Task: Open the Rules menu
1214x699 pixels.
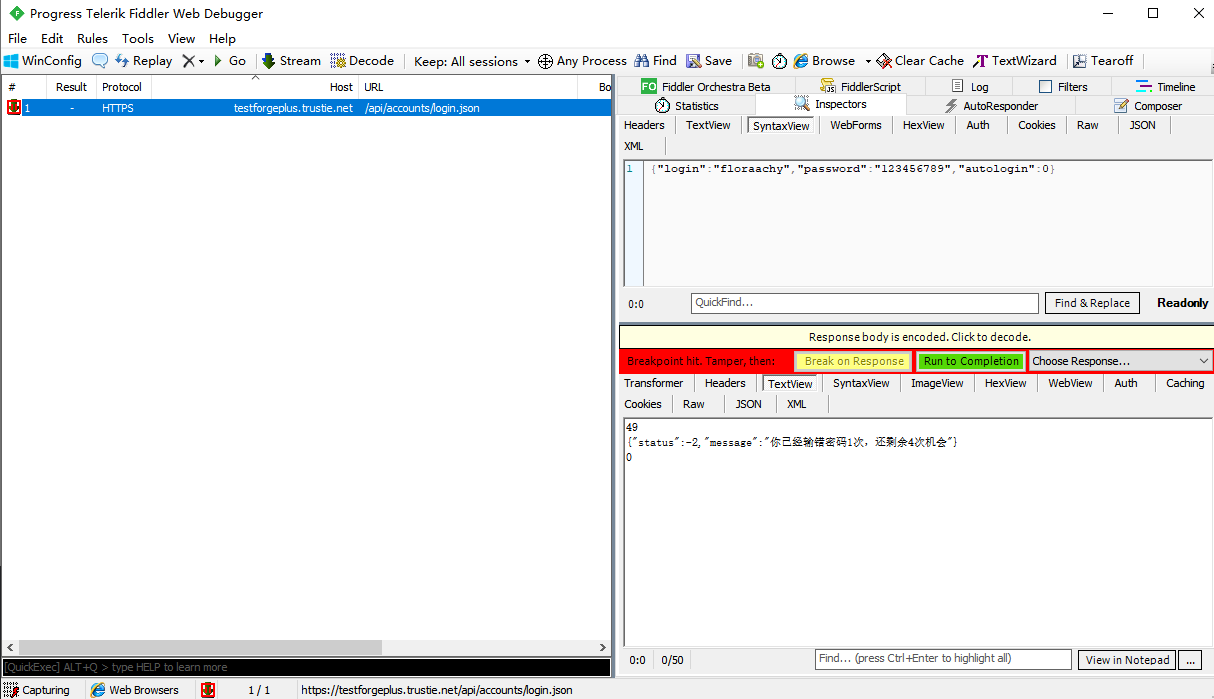Action: coord(92,39)
